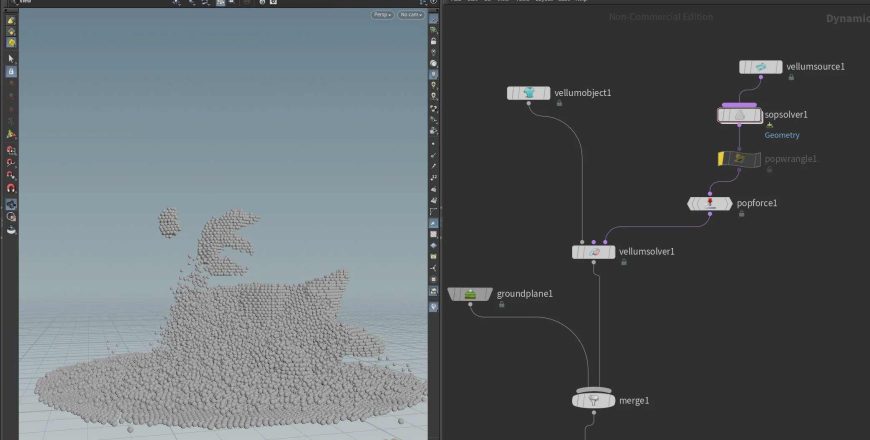Open the Persp viewport dropdown
The width and height of the screenshot is (870, 440).
click(381, 15)
